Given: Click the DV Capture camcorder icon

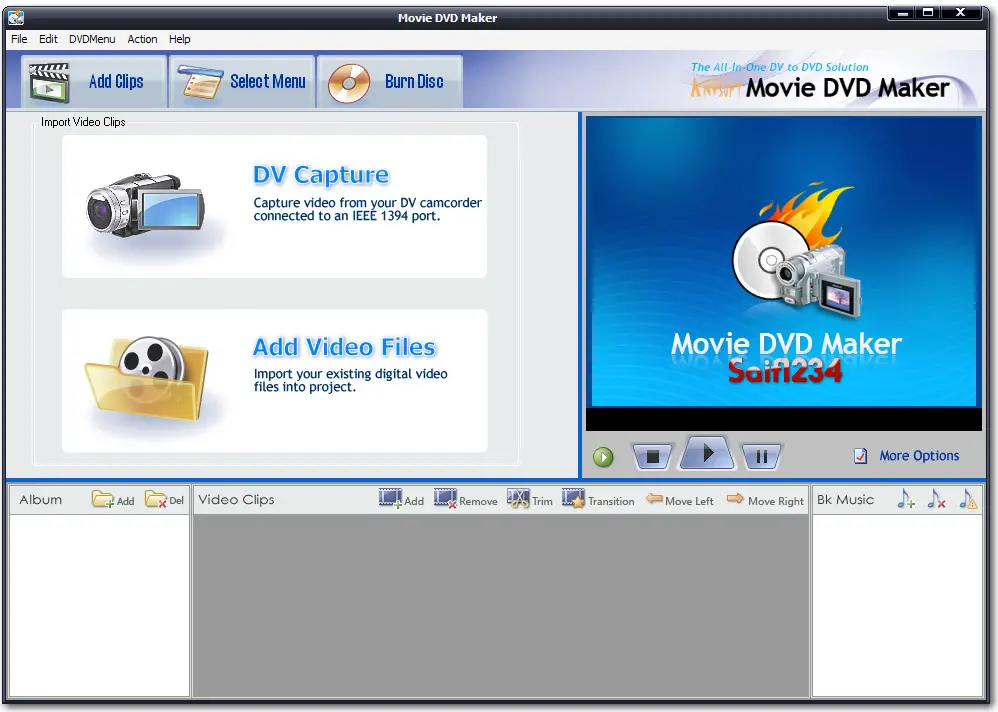Looking at the screenshot, I should click(x=146, y=206).
